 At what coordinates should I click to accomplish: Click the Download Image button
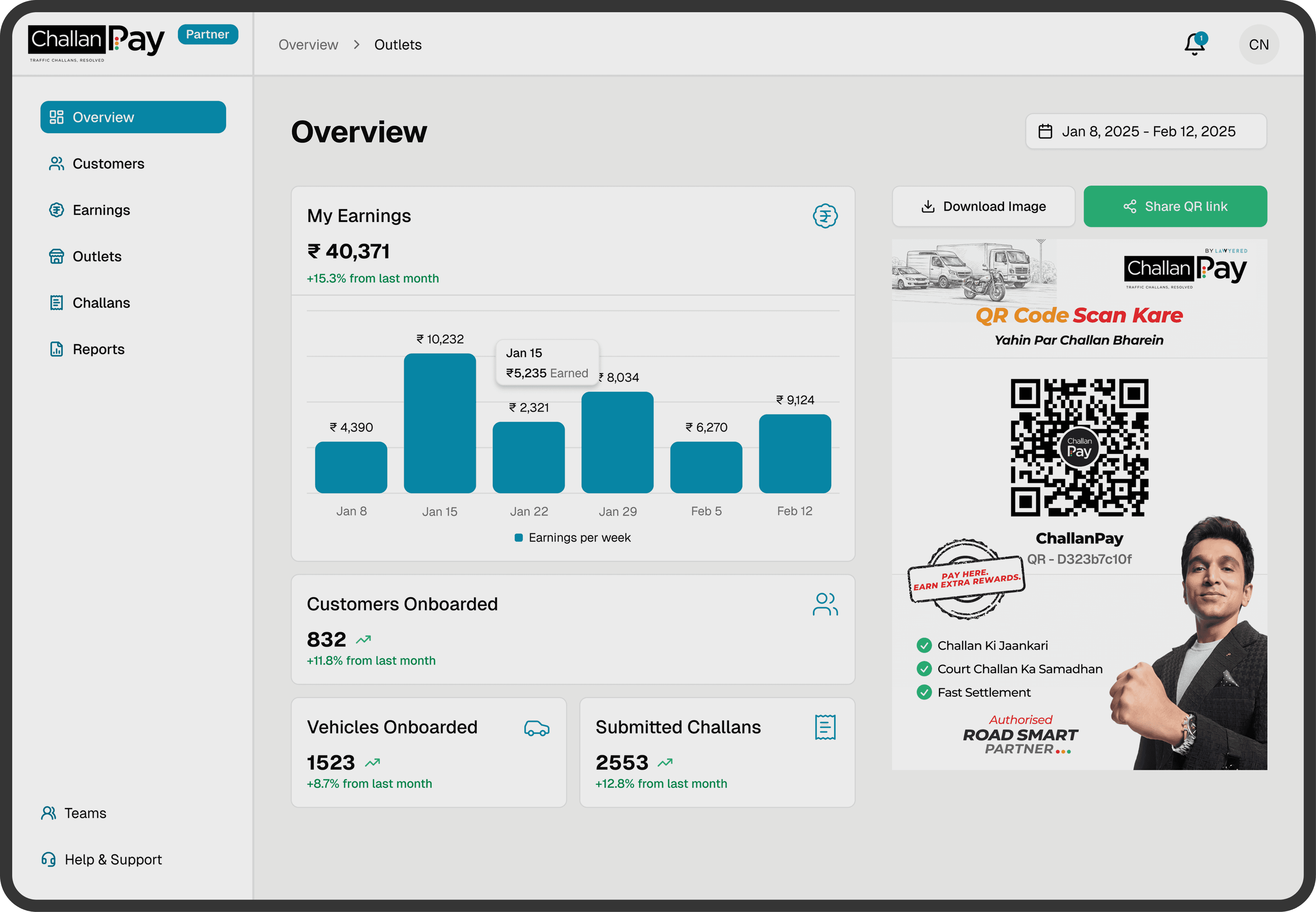[983, 206]
